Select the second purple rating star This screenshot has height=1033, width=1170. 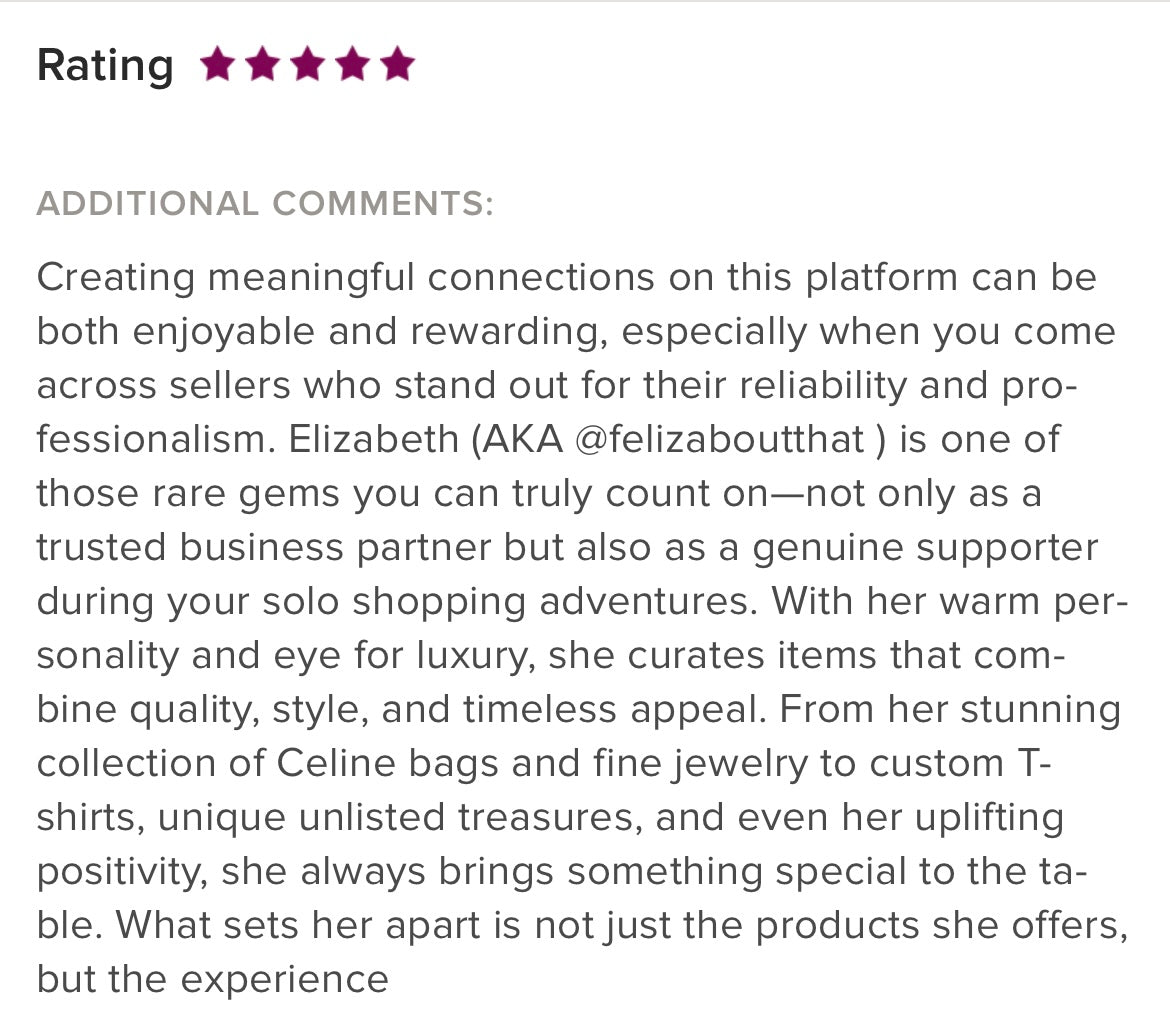click(262, 65)
